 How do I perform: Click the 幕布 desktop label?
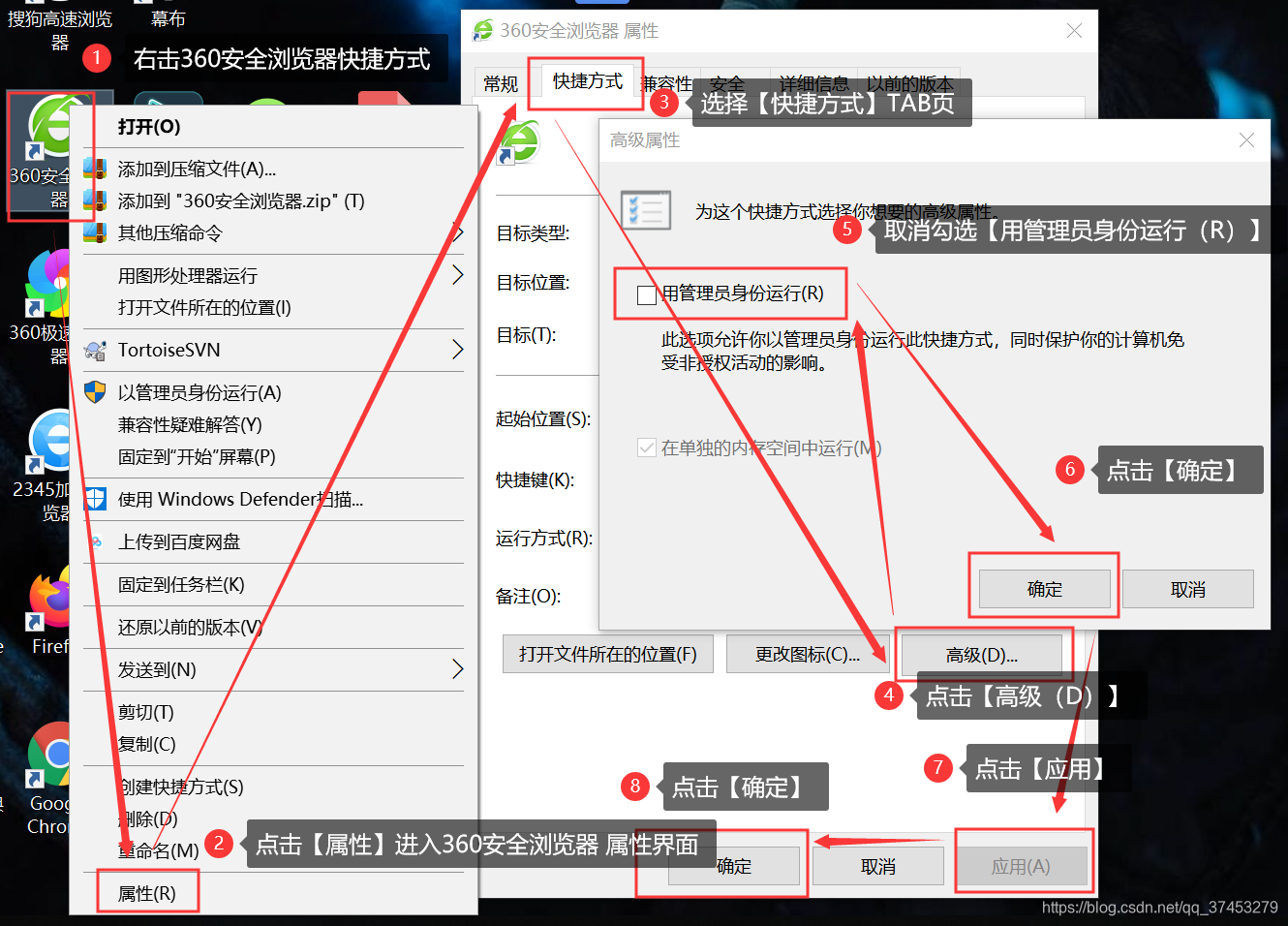169,18
